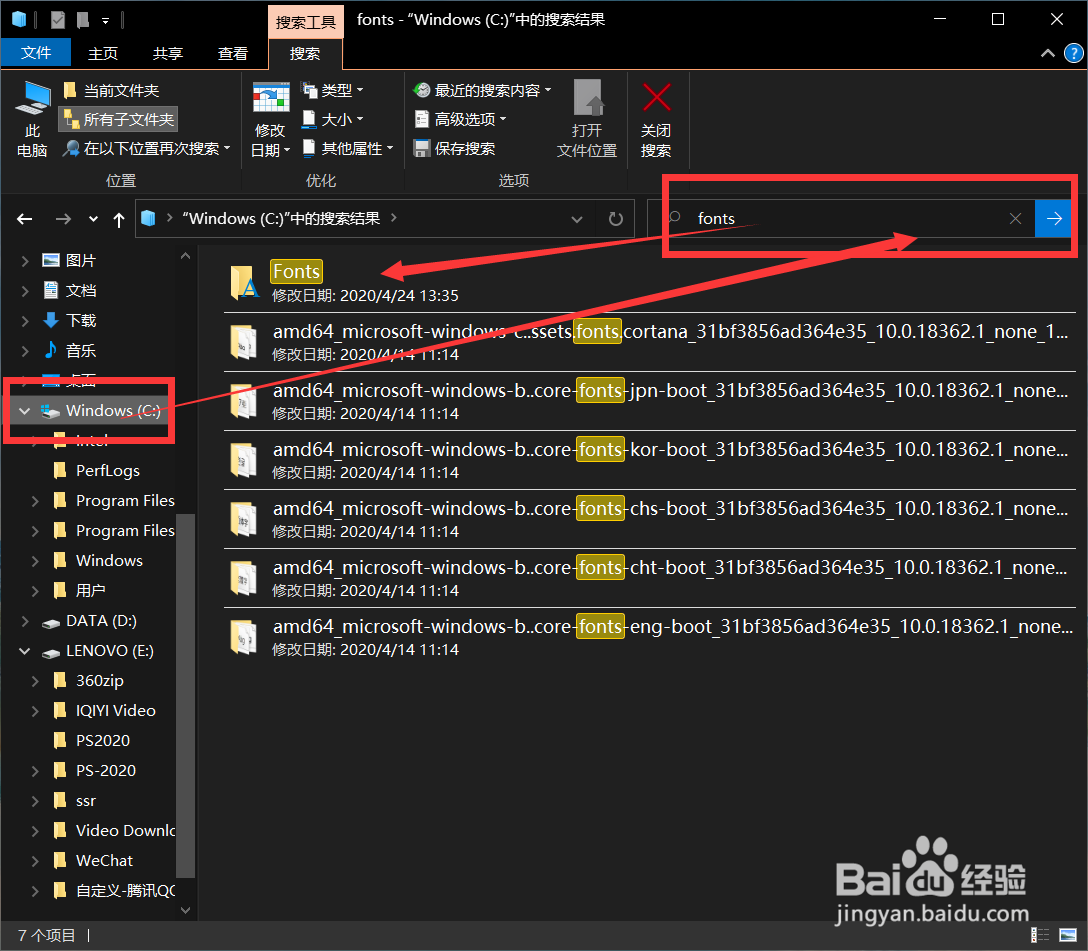Screen dimensions: 1088x951
Task: Select ssr folder in tree
Action: 75,800
